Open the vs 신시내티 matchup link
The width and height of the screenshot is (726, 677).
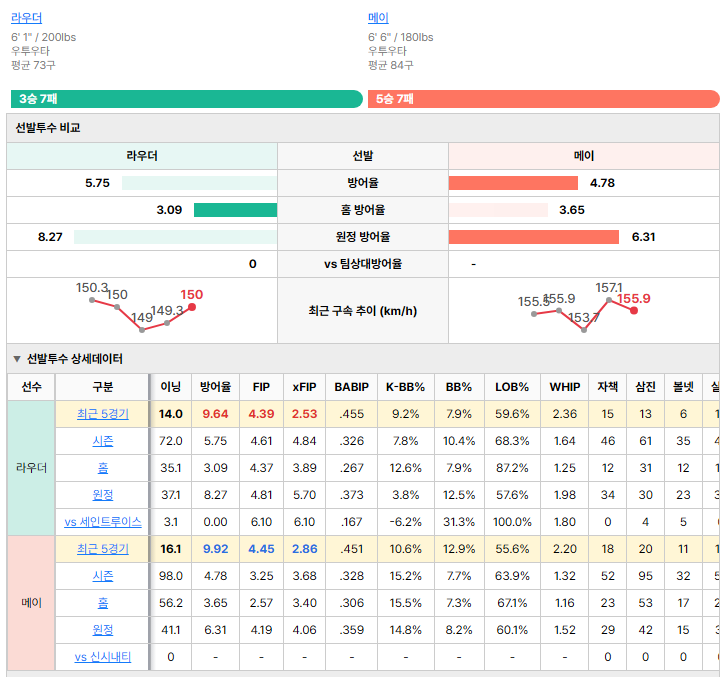tap(103, 657)
